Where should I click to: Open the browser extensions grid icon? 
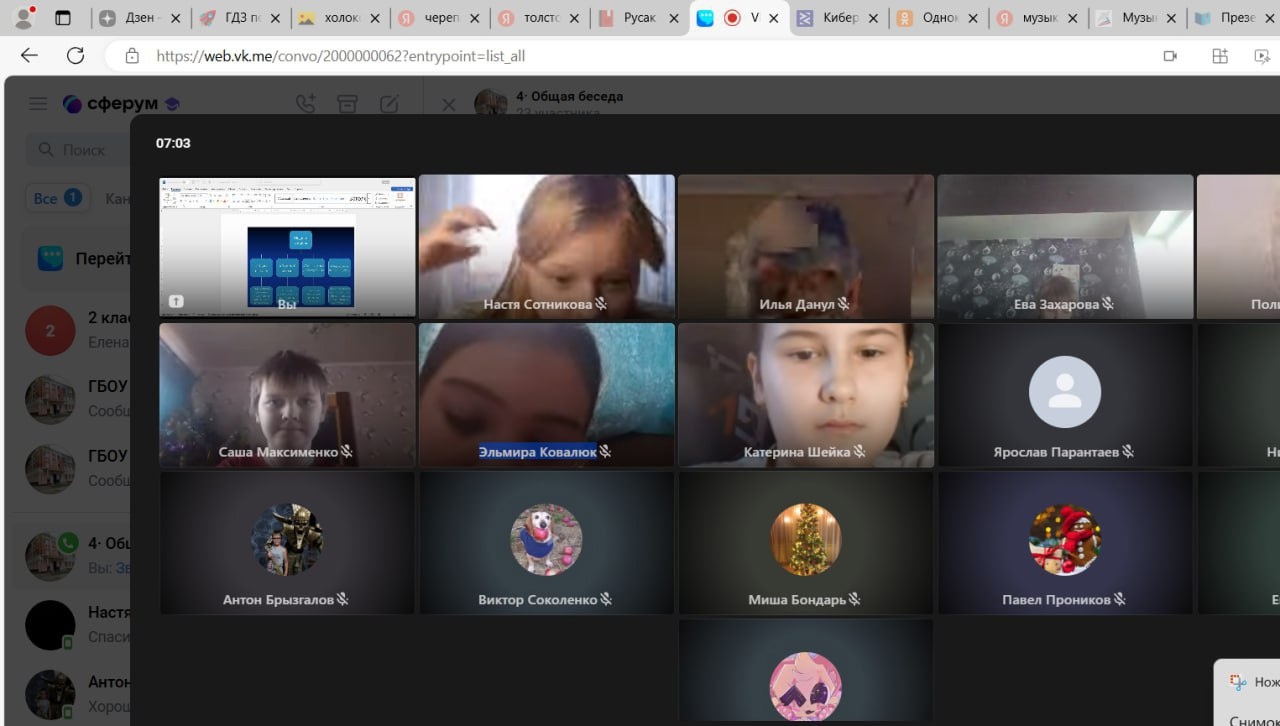tap(1220, 56)
